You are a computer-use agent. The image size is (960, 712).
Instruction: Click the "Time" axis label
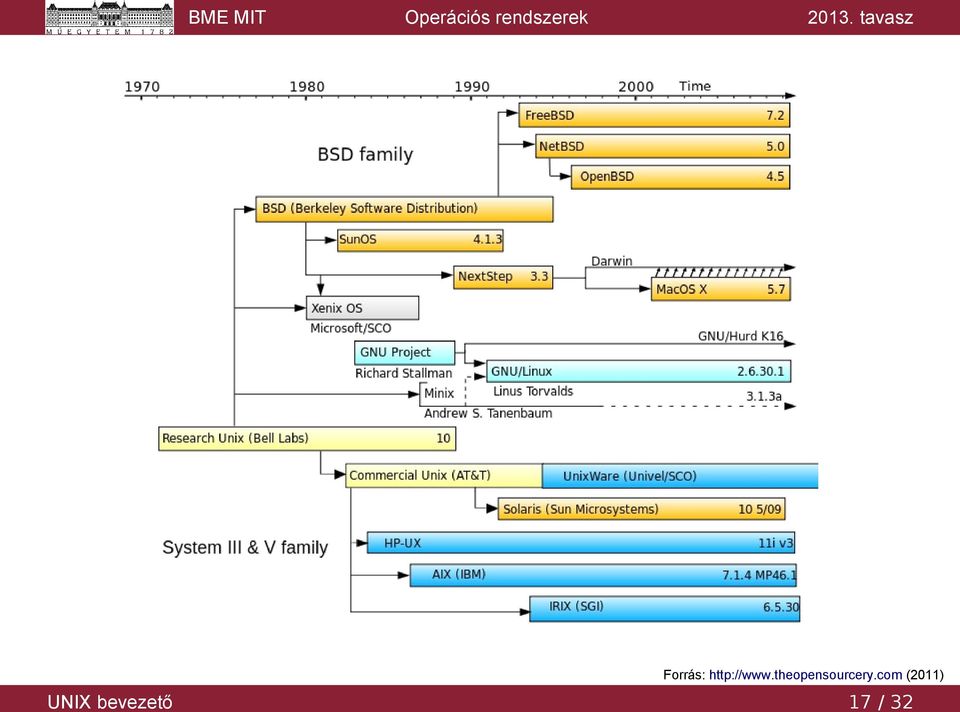(695, 86)
